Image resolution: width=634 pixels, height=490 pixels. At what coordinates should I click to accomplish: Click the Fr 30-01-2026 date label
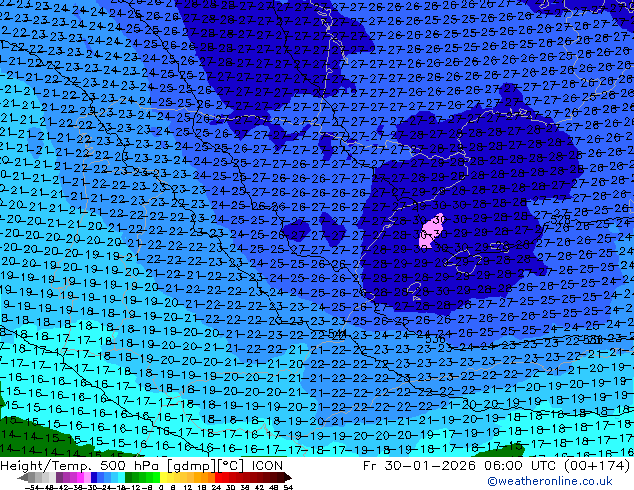tap(419, 466)
